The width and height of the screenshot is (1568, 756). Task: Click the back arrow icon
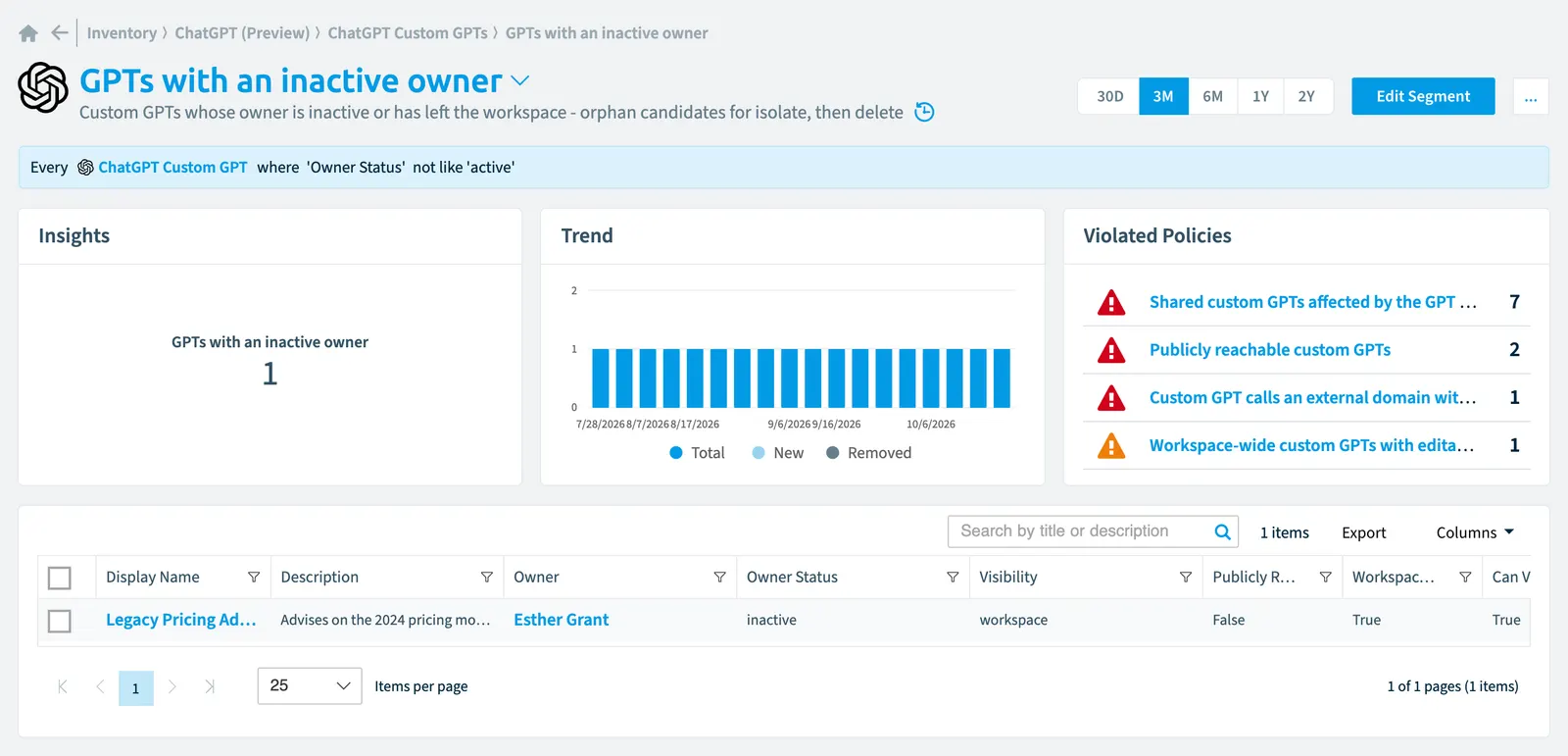point(60,33)
